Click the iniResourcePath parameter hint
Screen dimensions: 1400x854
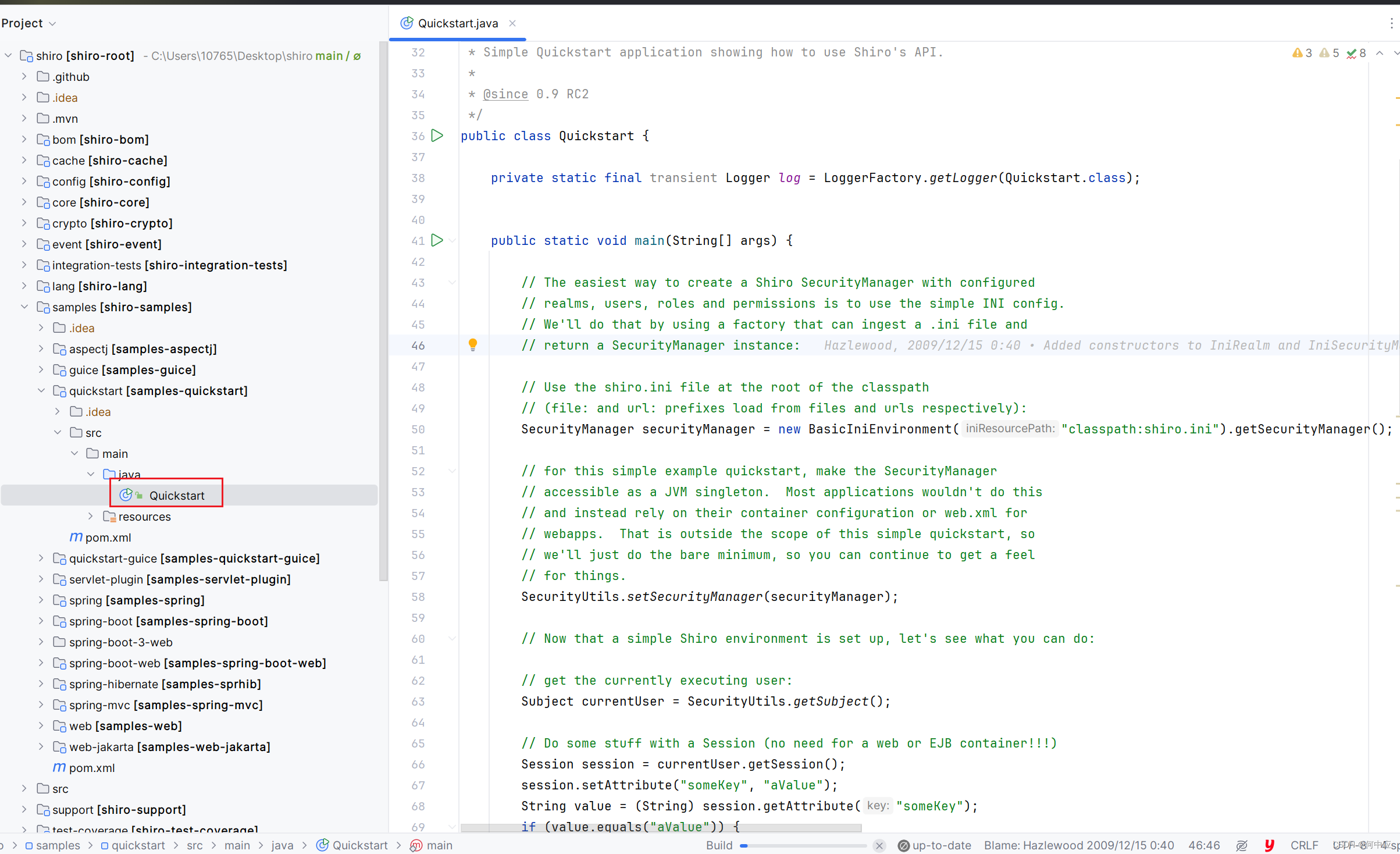1010,429
